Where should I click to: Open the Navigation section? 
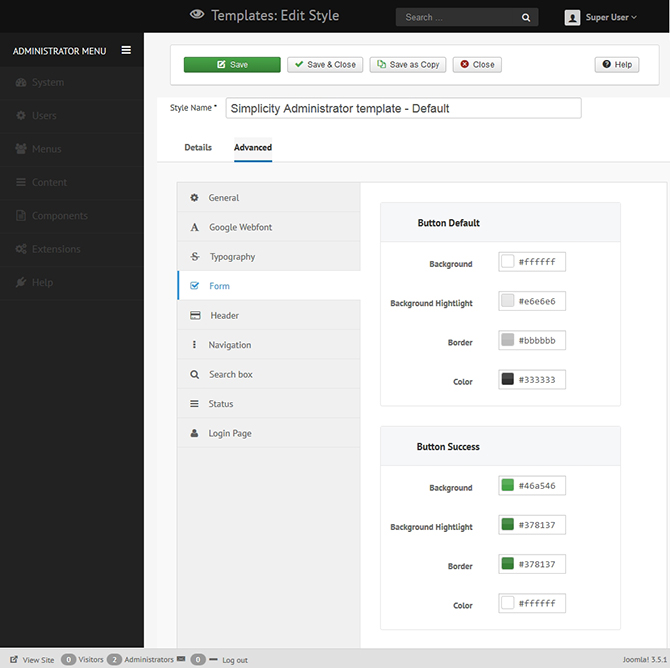269,345
